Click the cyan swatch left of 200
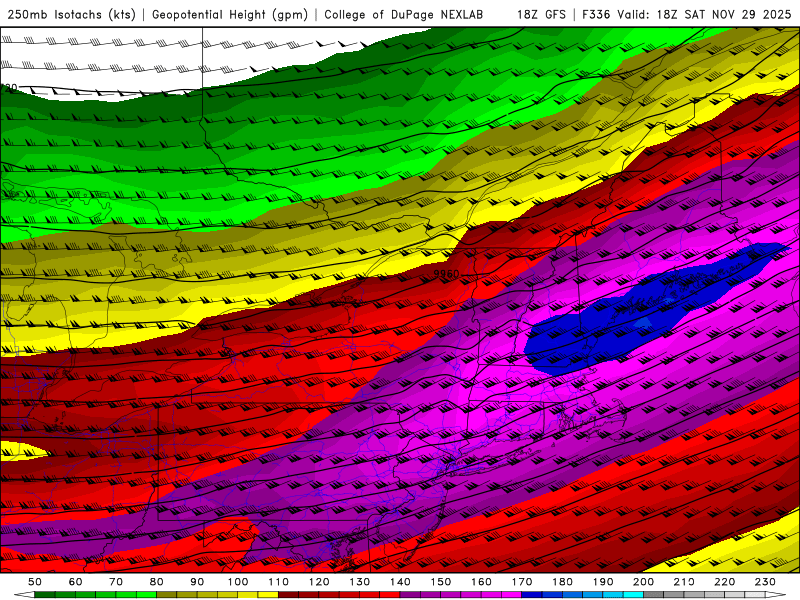This screenshot has width=800, height=600. tap(633, 595)
